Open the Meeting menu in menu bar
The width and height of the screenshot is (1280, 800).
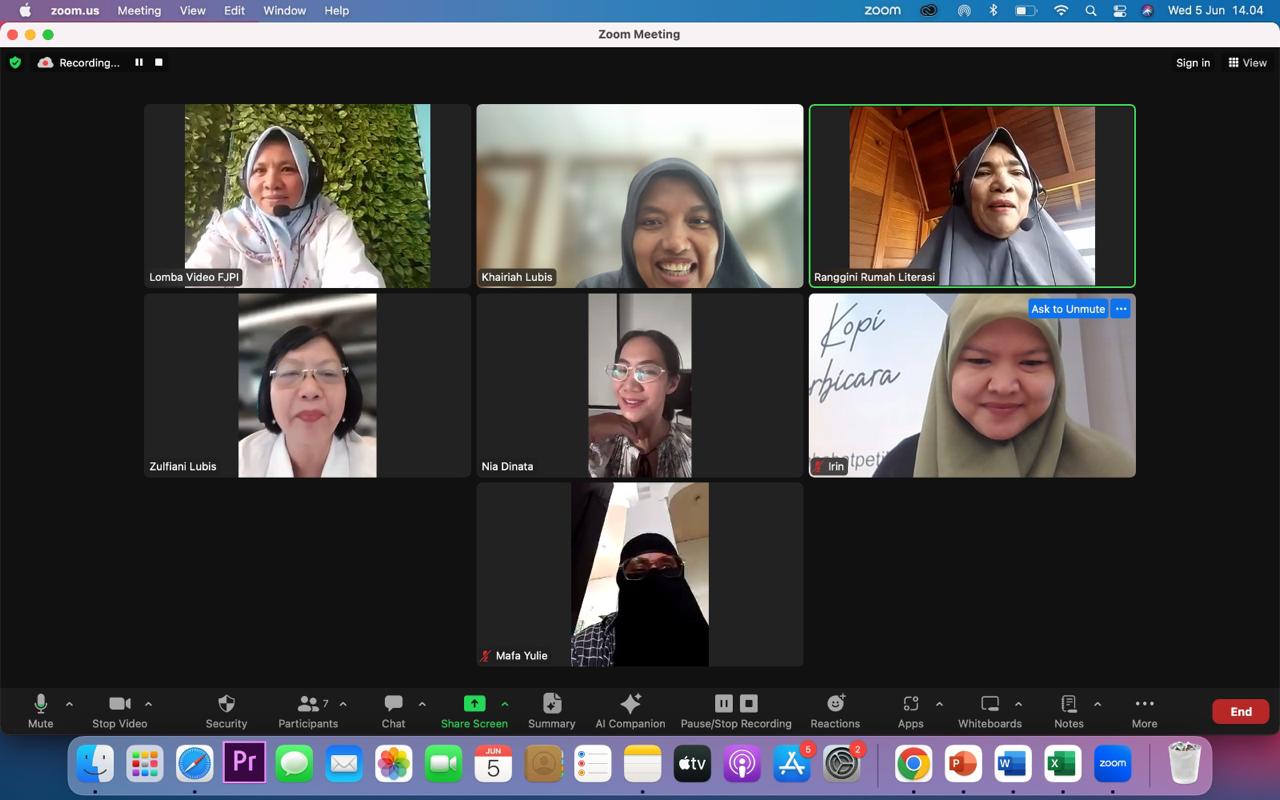pyautogui.click(x=139, y=10)
